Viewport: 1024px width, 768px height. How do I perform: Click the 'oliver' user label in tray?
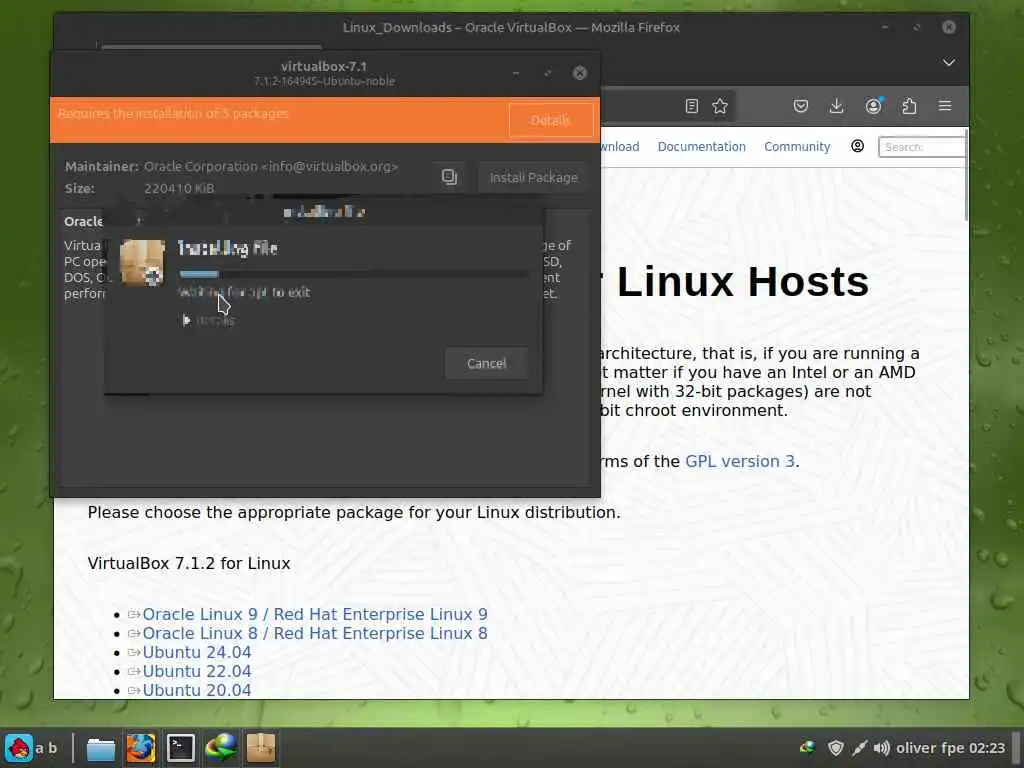pos(918,748)
